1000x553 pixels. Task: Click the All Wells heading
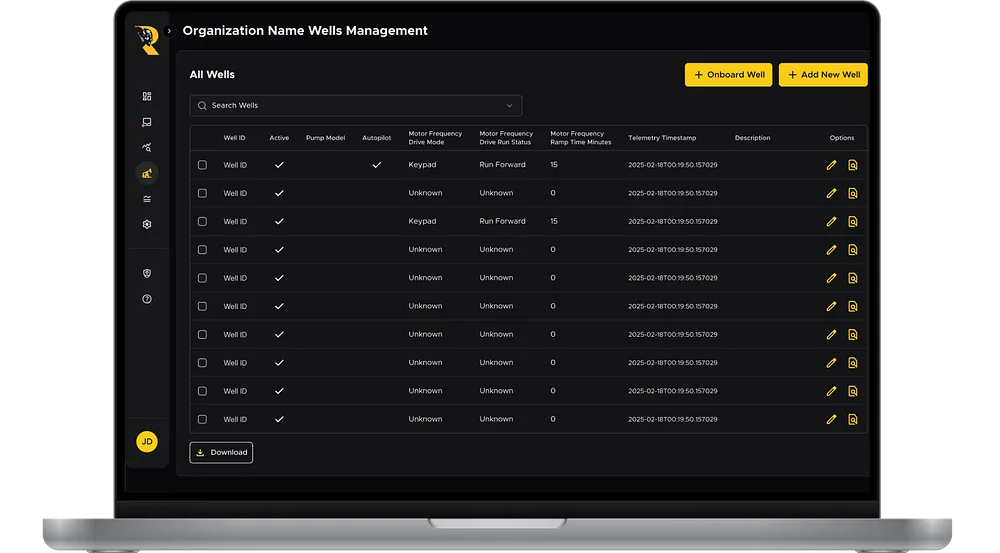tap(212, 75)
